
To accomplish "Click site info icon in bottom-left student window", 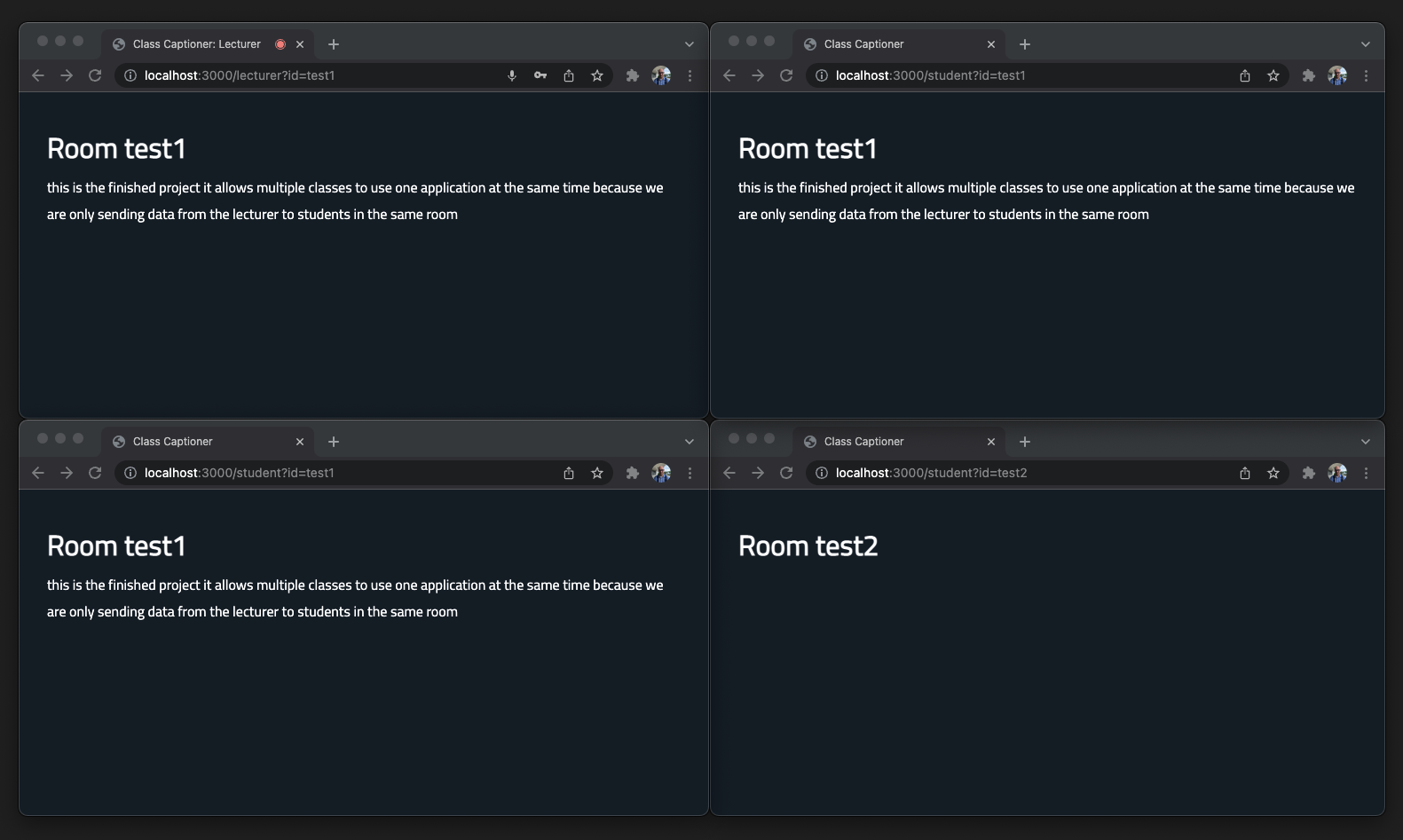I will [130, 473].
